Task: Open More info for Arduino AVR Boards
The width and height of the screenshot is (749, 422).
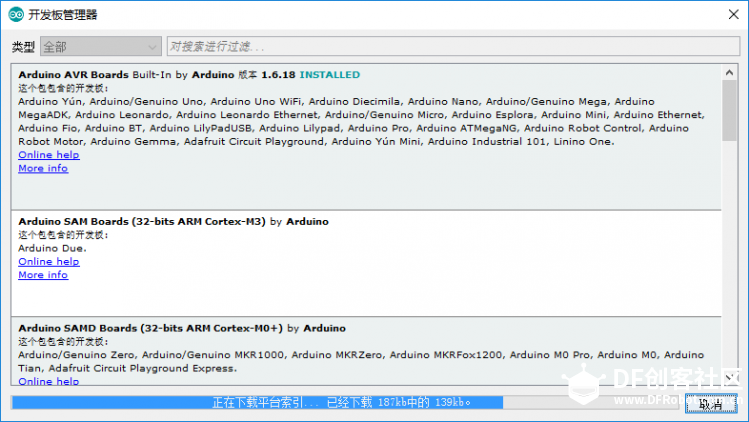Action: 43,168
